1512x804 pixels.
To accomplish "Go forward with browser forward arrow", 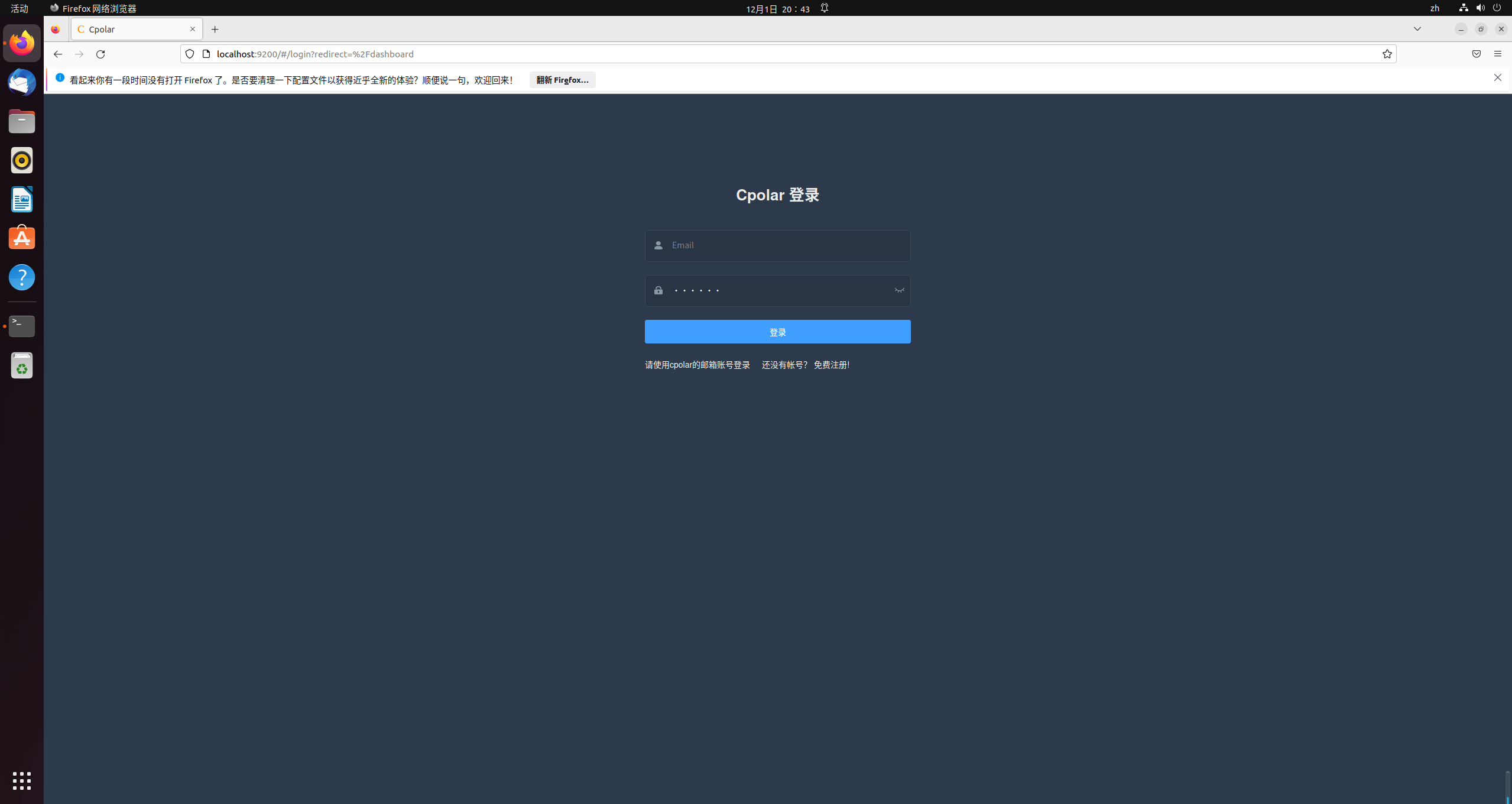I will click(x=79, y=54).
